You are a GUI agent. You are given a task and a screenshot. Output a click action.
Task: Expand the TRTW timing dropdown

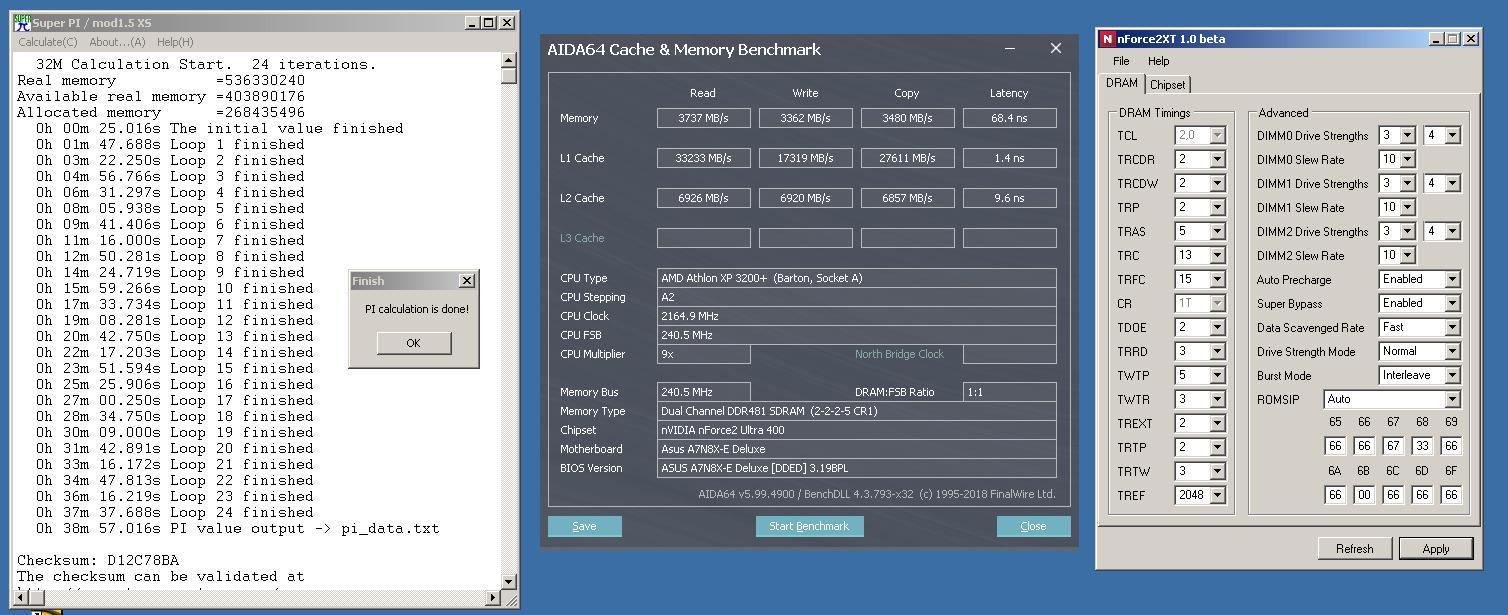pos(1217,471)
